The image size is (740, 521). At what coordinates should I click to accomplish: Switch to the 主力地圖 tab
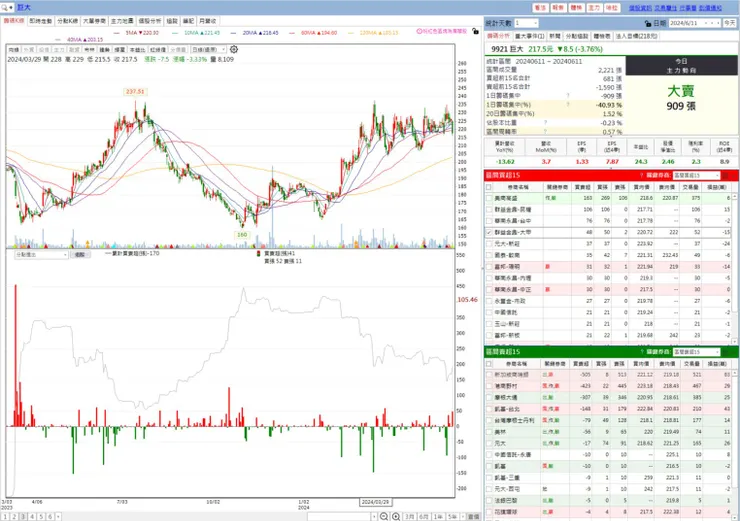(x=122, y=21)
